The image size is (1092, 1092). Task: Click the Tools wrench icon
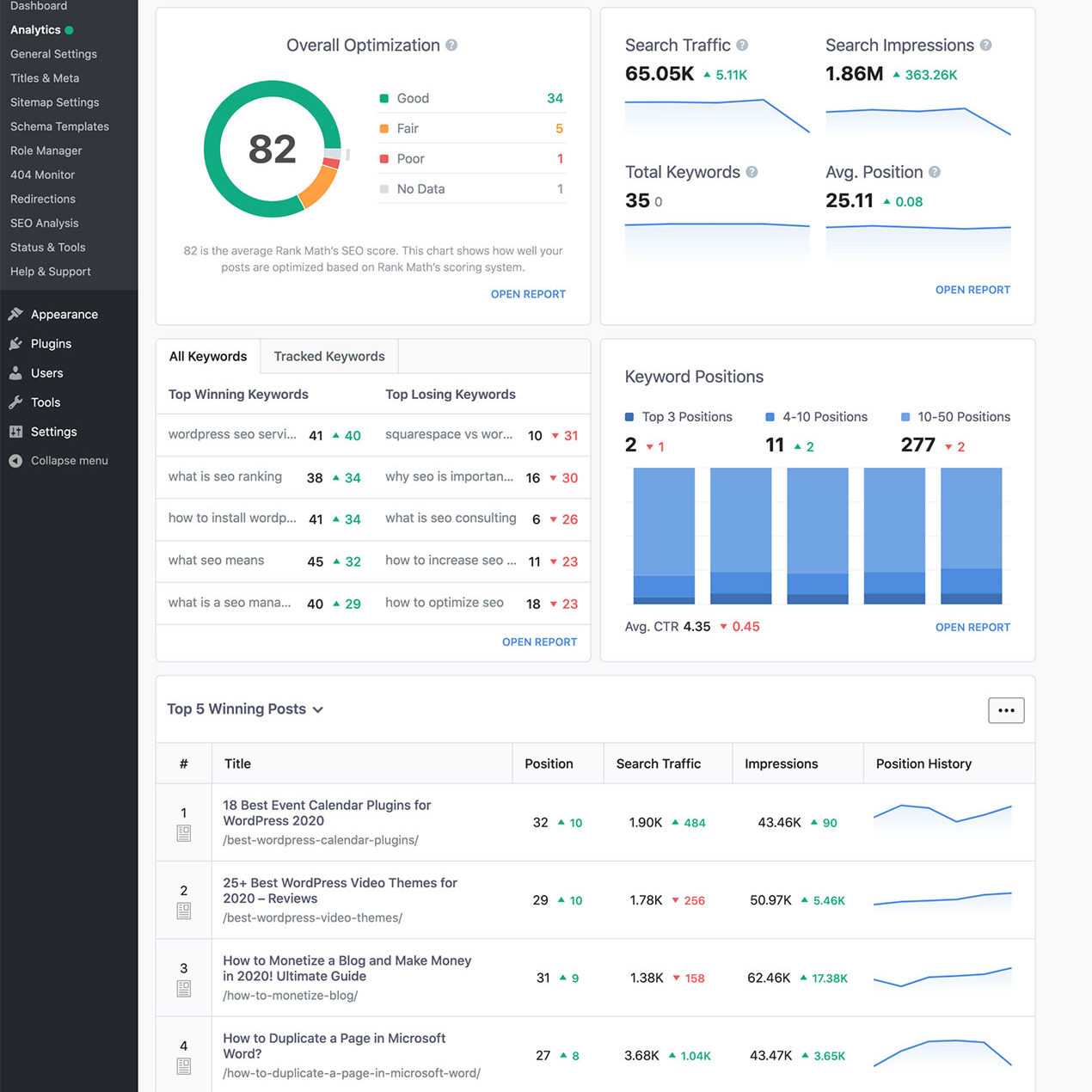pos(15,402)
